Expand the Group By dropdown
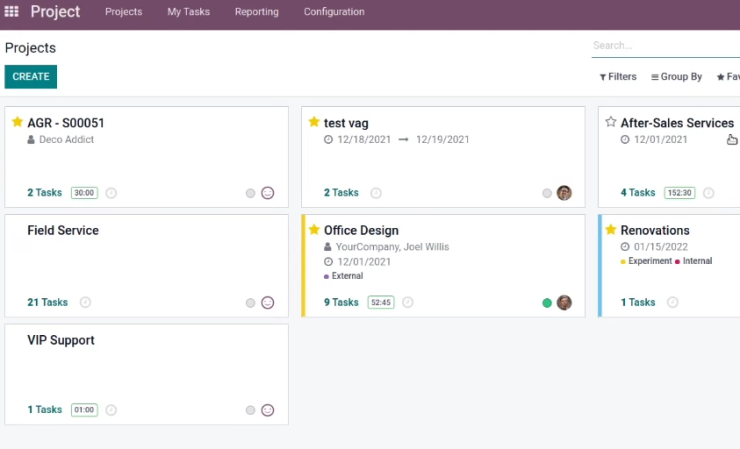 676,76
